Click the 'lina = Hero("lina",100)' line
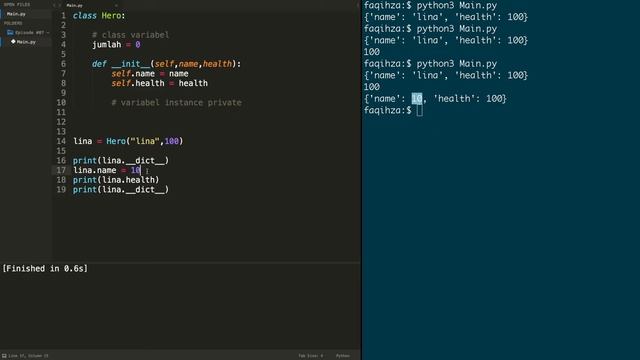Viewport: 640px width, 360px height. (x=128, y=141)
